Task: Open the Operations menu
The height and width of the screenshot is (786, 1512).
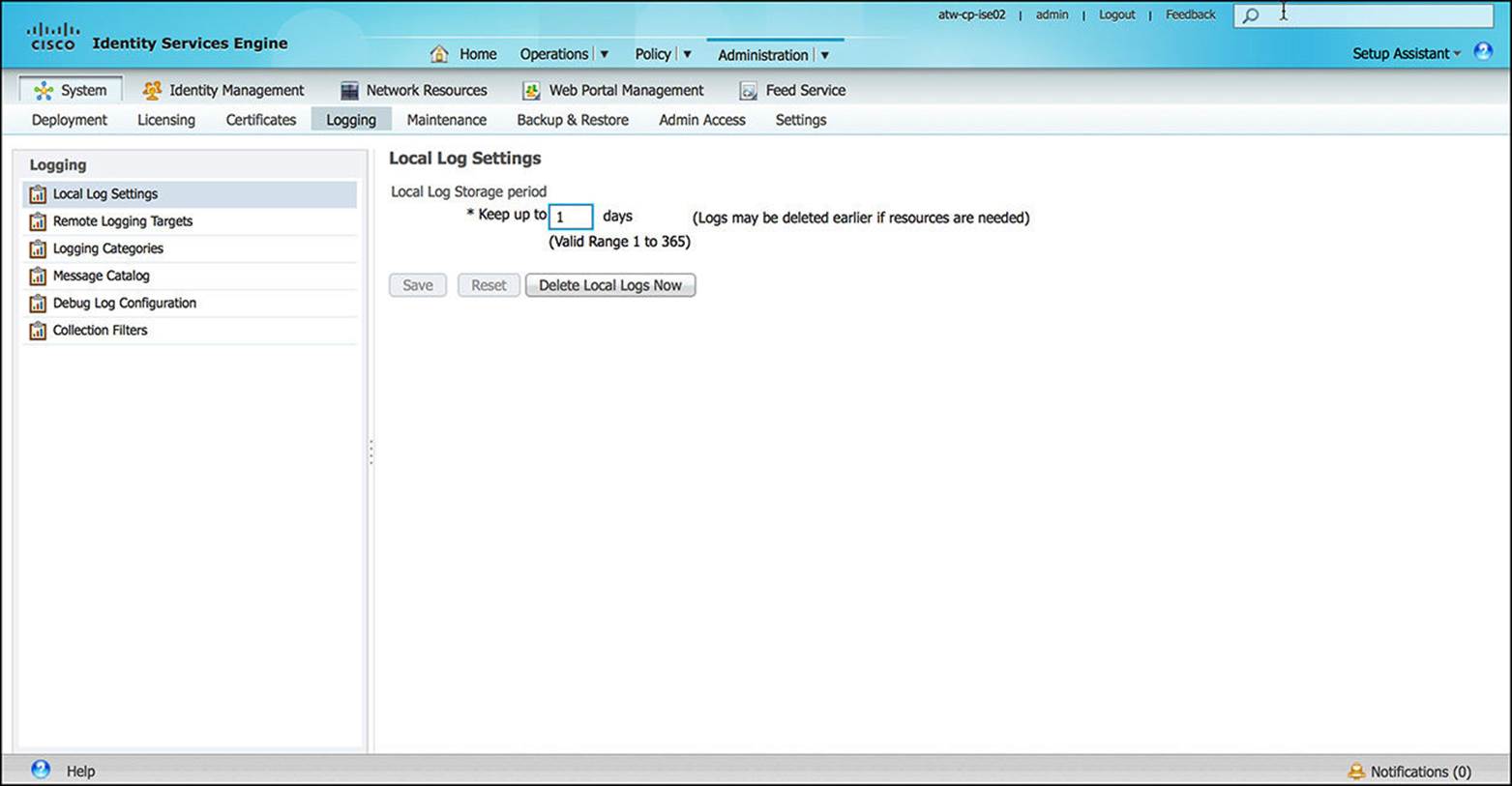Action: 553,54
